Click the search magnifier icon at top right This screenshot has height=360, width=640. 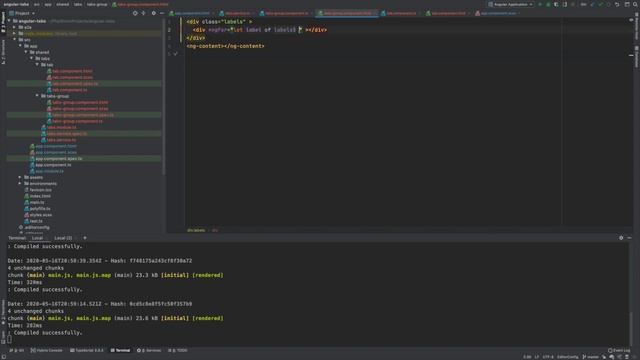pyautogui.click(x=635, y=4)
